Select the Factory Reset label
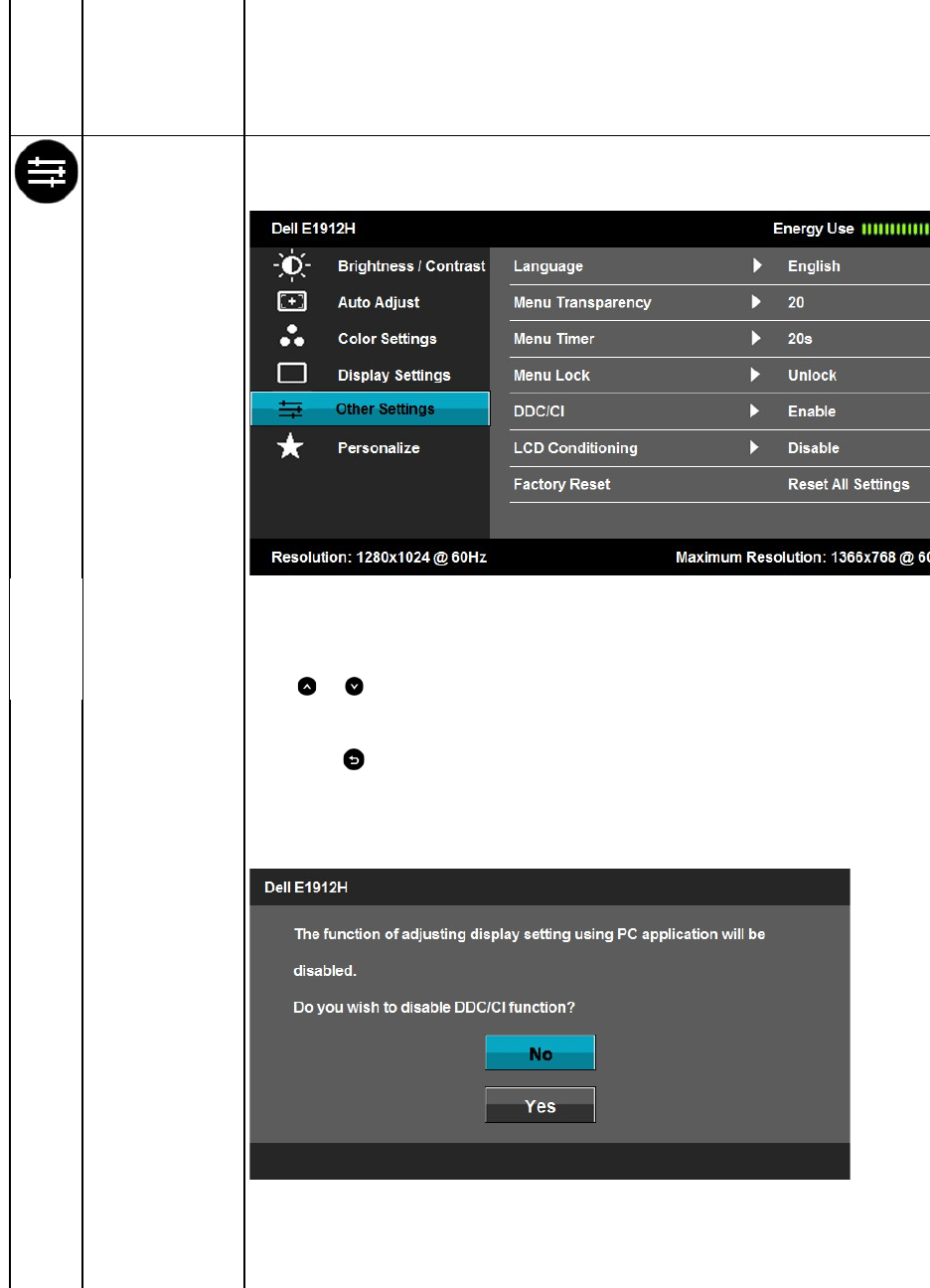This screenshot has height=1288, width=930. pyautogui.click(x=561, y=484)
